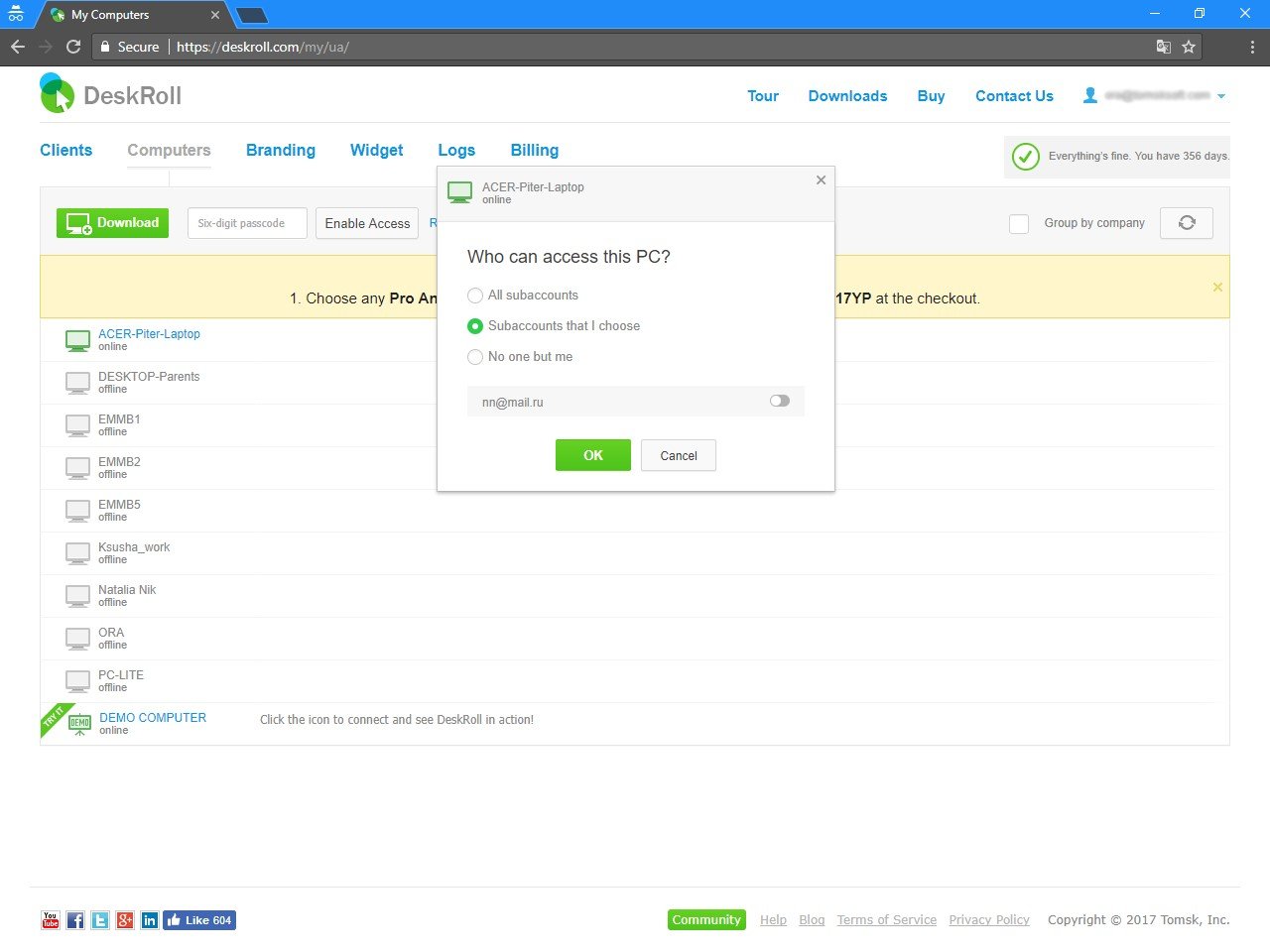Click the DEMO COMPUTER name link
Image resolution: width=1270 pixels, height=952 pixels.
(x=153, y=718)
